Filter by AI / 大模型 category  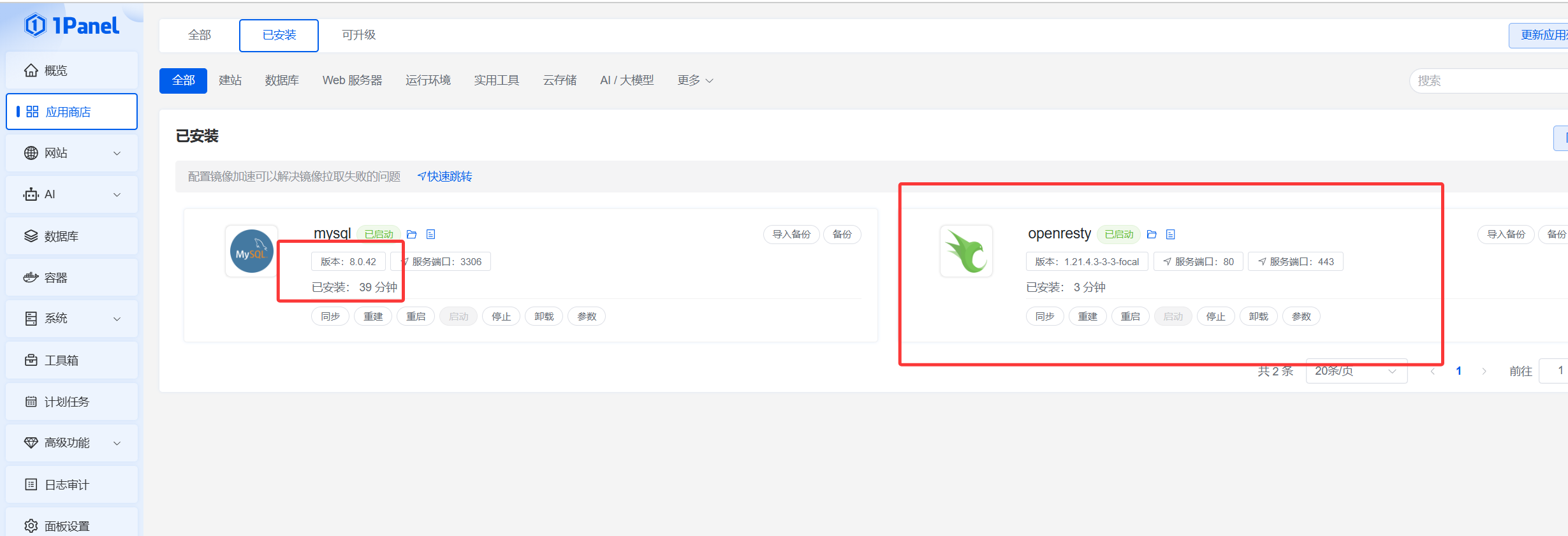point(627,80)
